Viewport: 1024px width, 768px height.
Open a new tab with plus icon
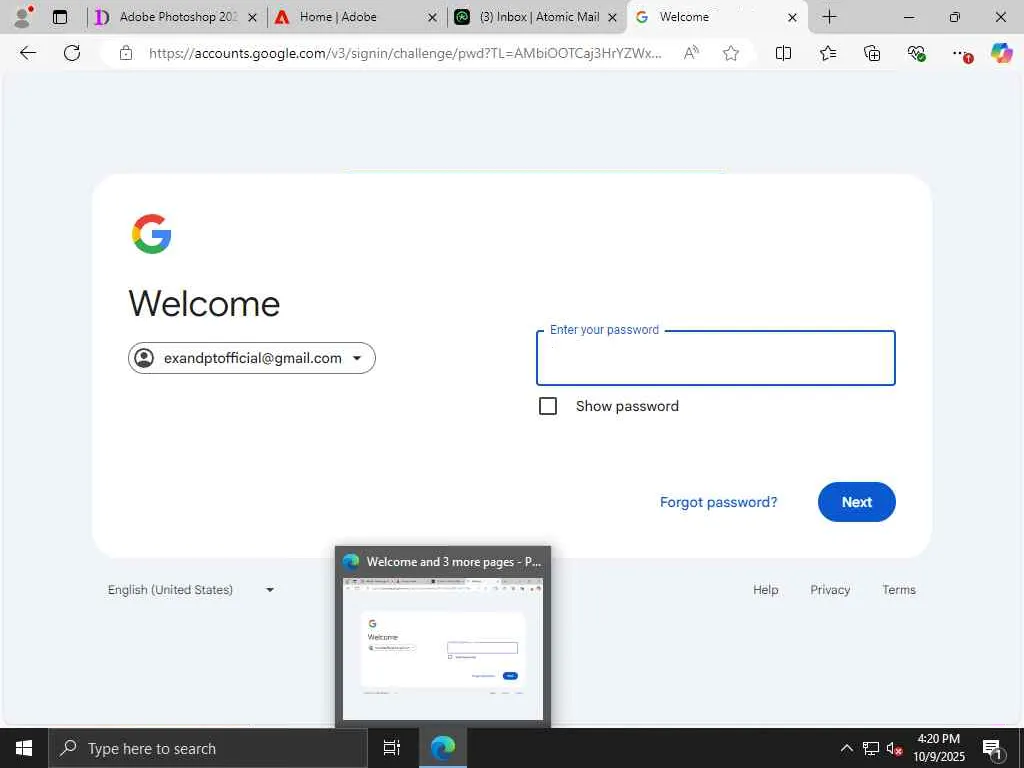829,17
